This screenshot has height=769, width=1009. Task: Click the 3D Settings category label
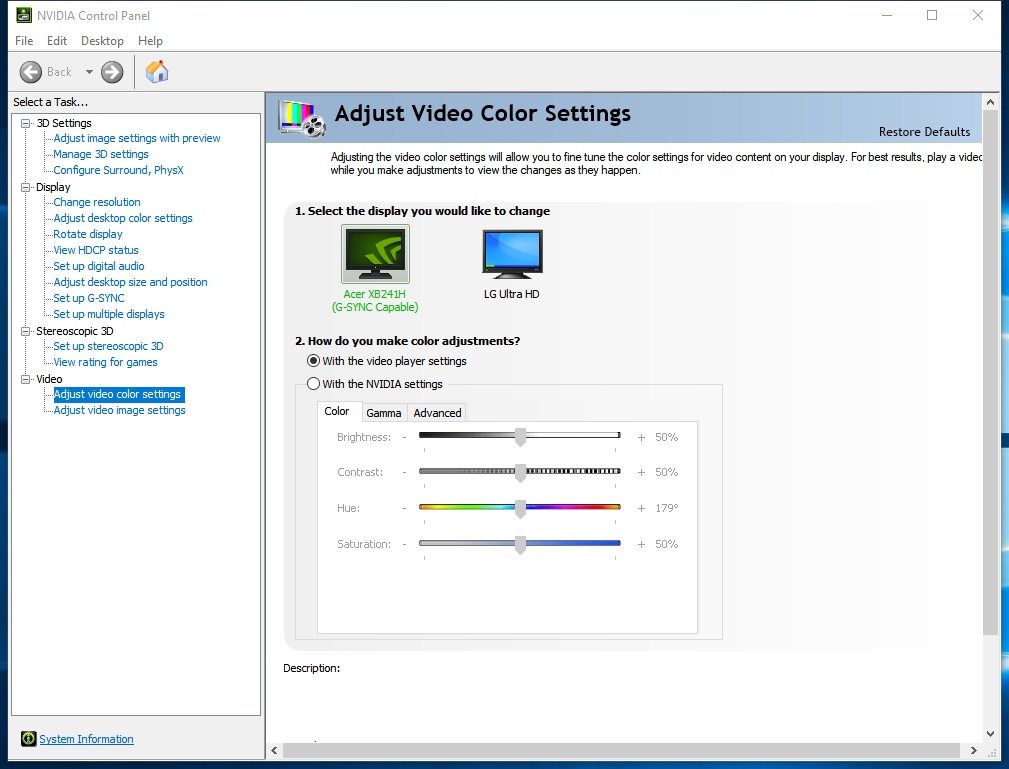[x=64, y=123]
